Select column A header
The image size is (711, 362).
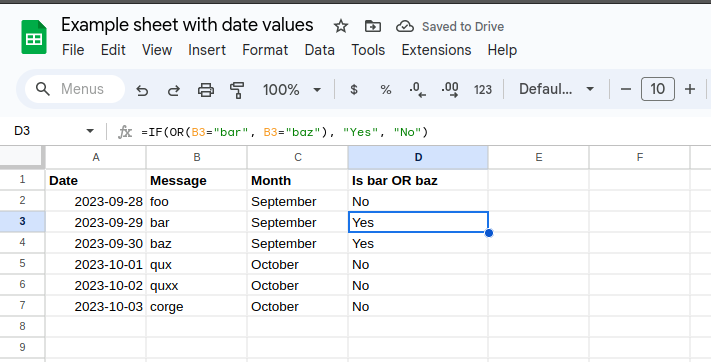click(96, 157)
